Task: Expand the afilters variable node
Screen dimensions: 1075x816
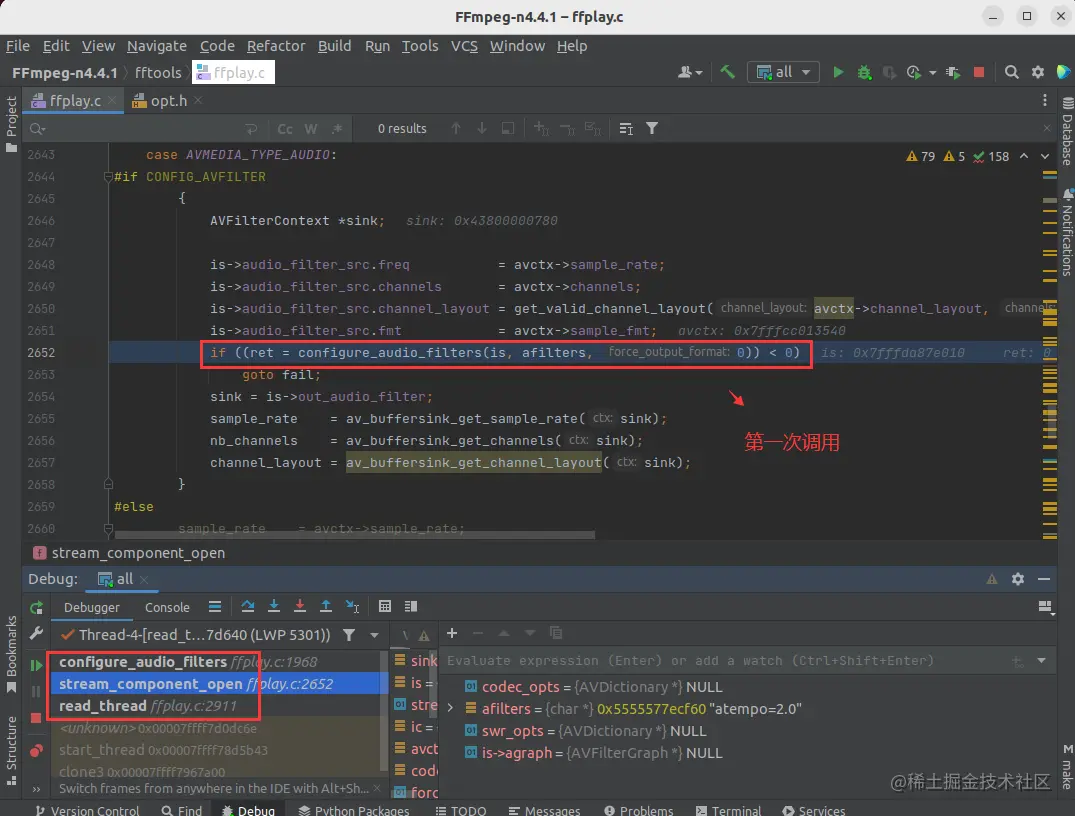Action: (450, 708)
